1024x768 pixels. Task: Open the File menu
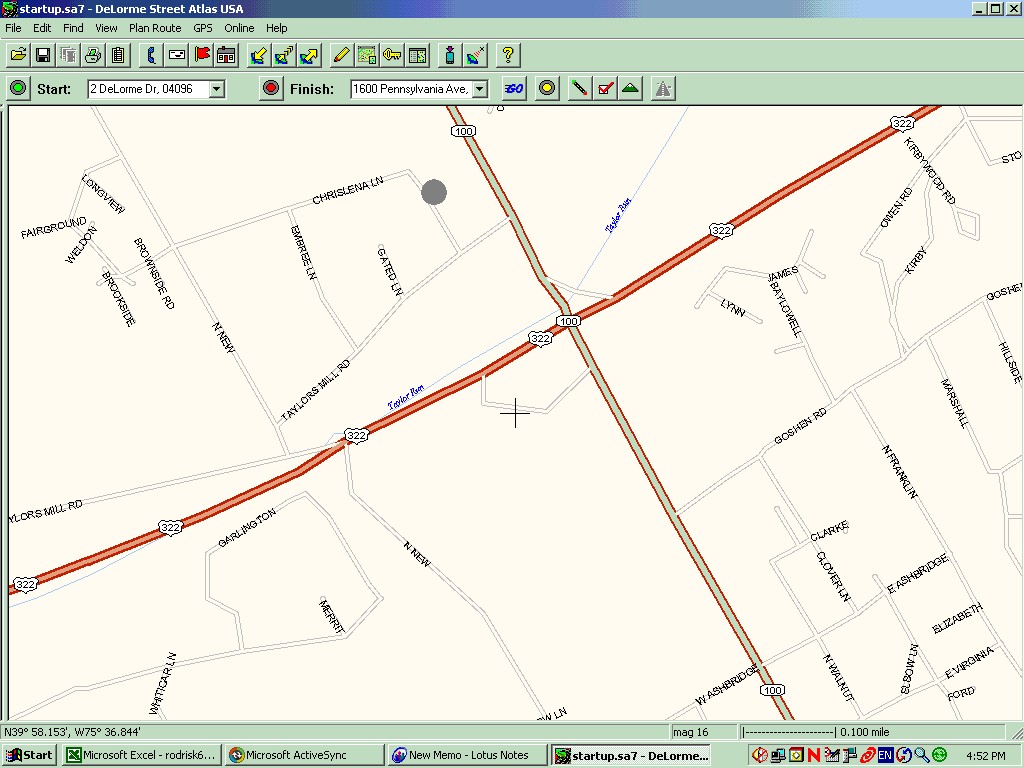(13, 28)
